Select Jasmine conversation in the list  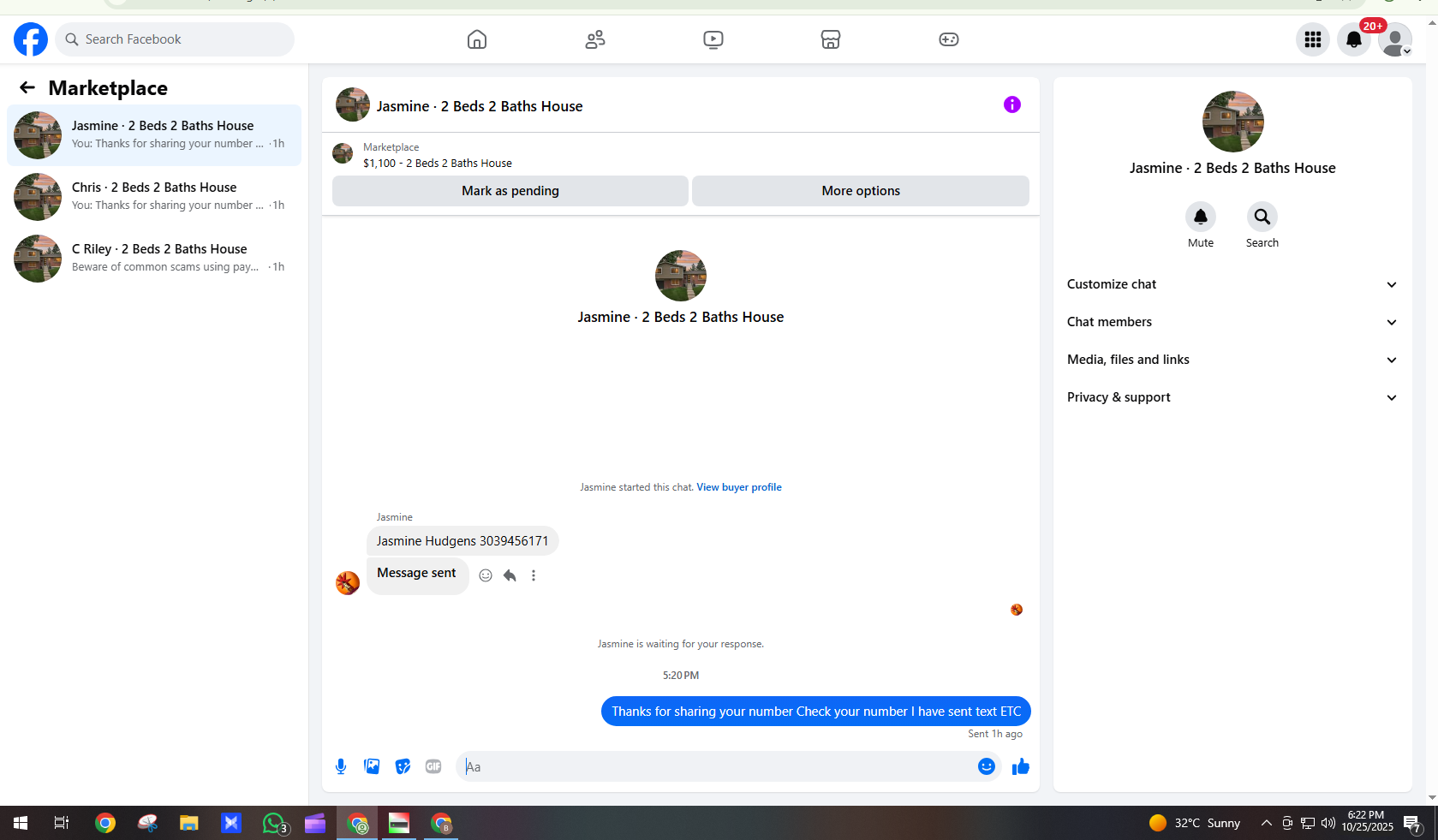point(154,135)
